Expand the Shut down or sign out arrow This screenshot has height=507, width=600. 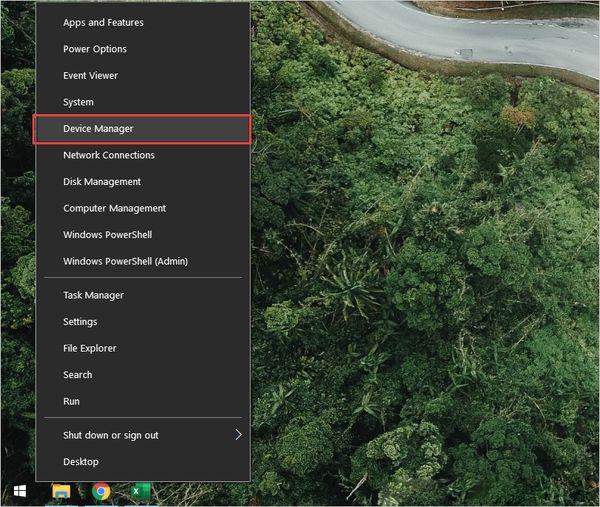click(x=238, y=435)
